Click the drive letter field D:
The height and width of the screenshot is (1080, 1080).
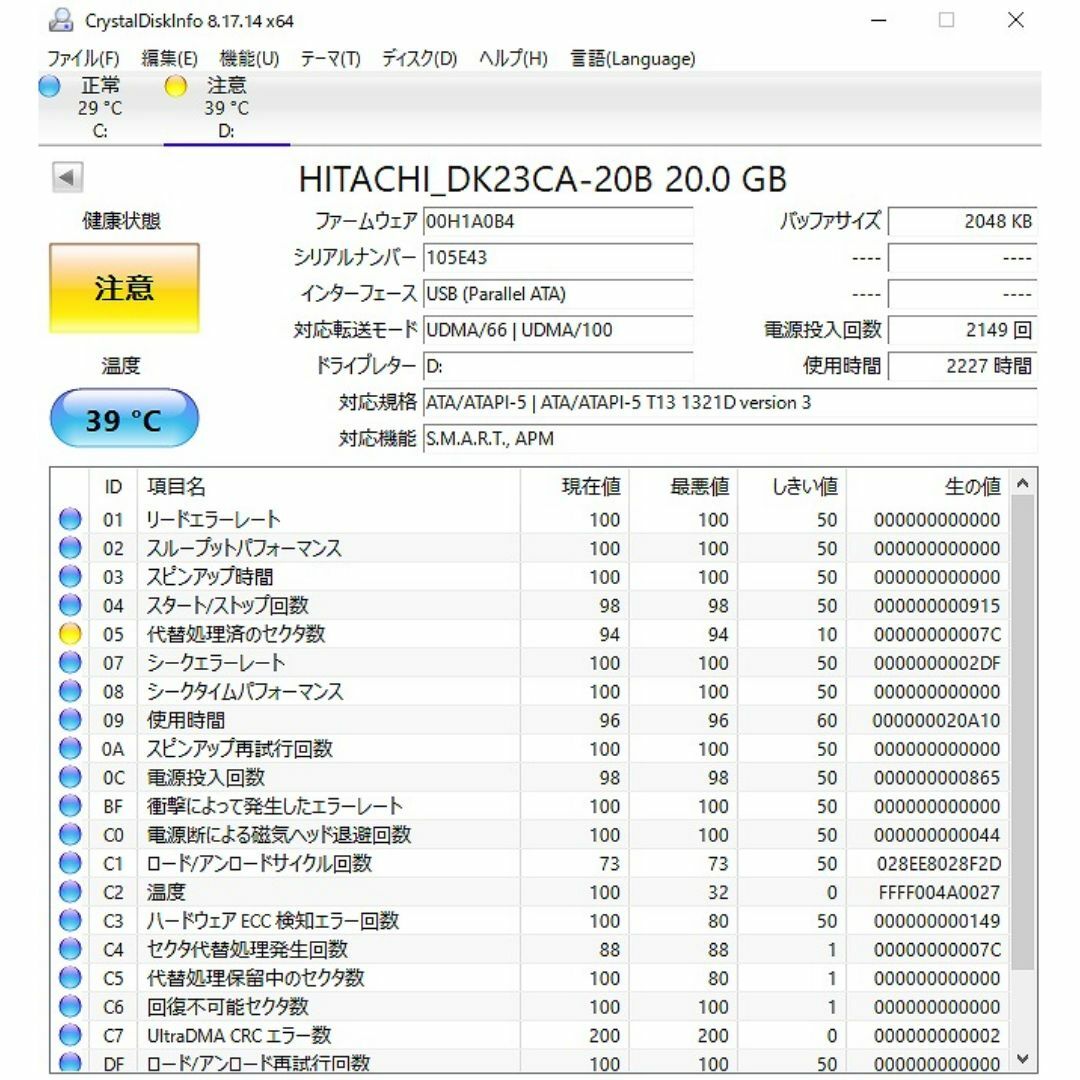[558, 366]
